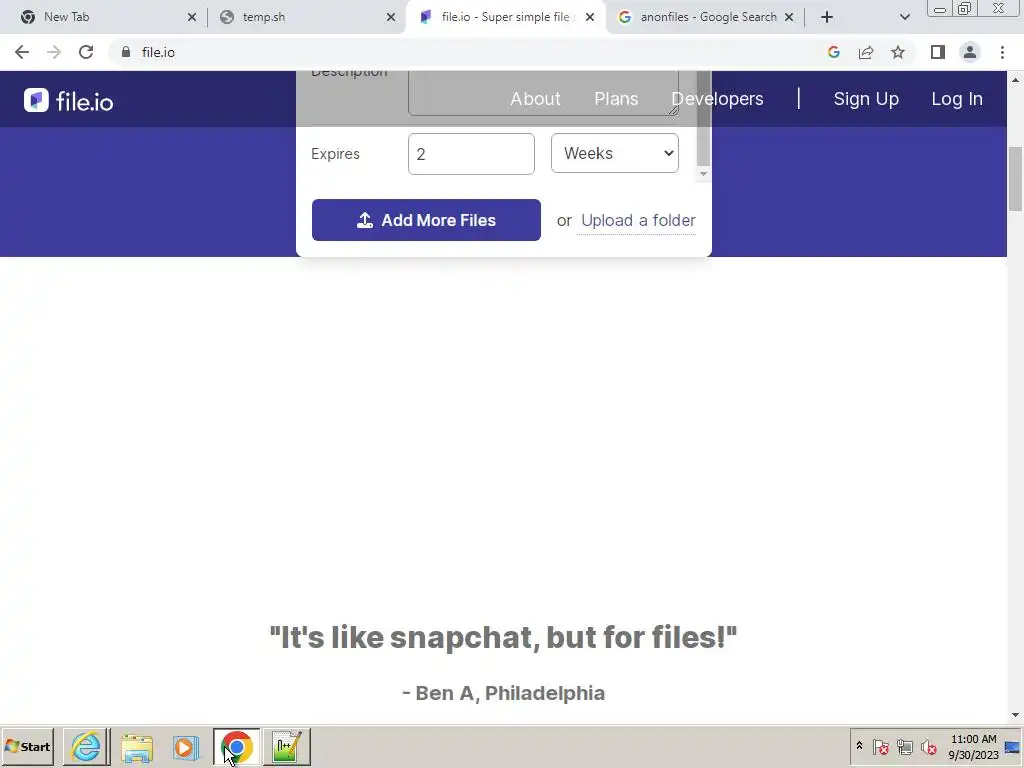Click the share page icon

(866, 52)
